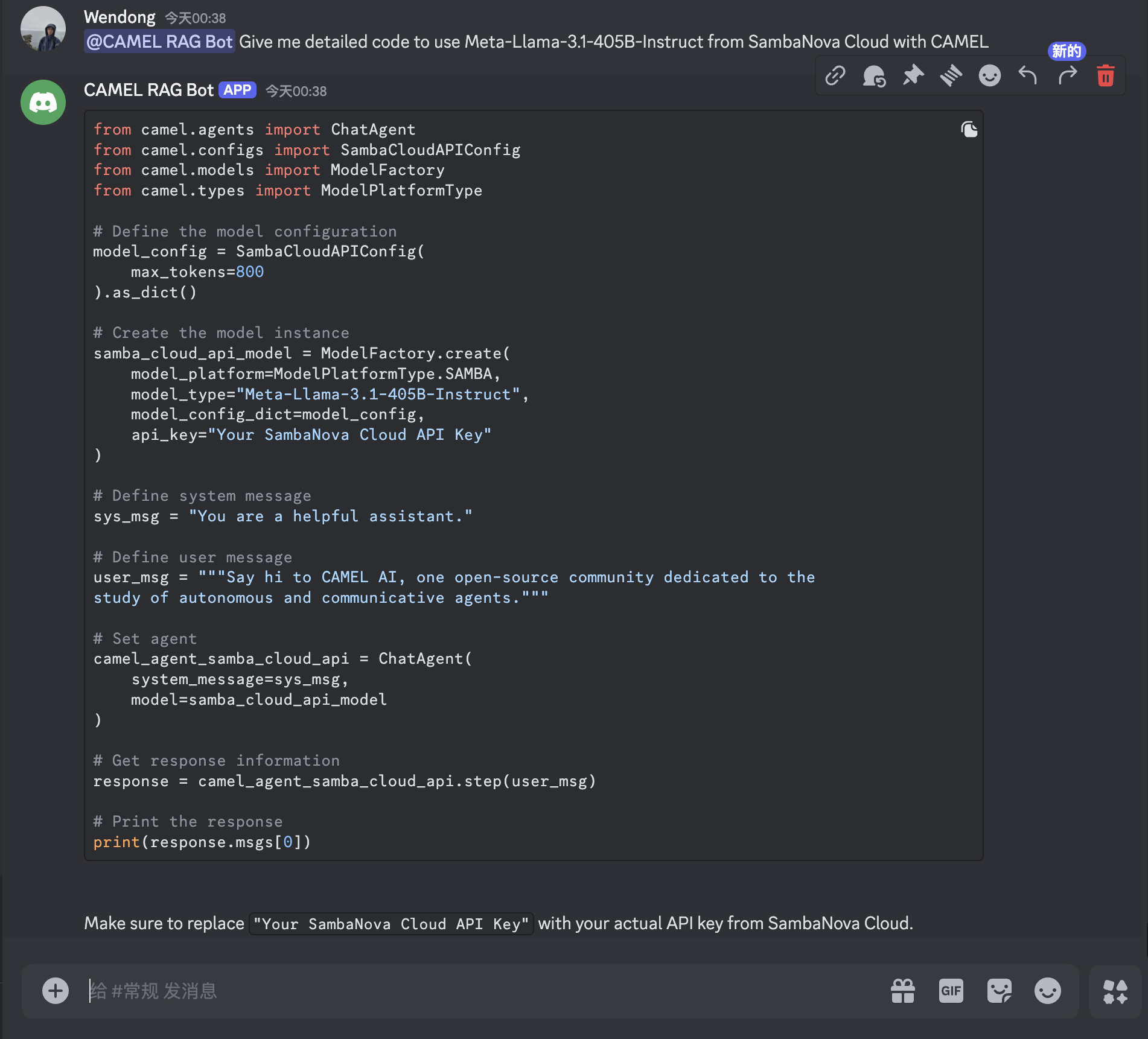The image size is (1148, 1039).
Task: Open the GIF picker
Action: pyautogui.click(x=951, y=991)
